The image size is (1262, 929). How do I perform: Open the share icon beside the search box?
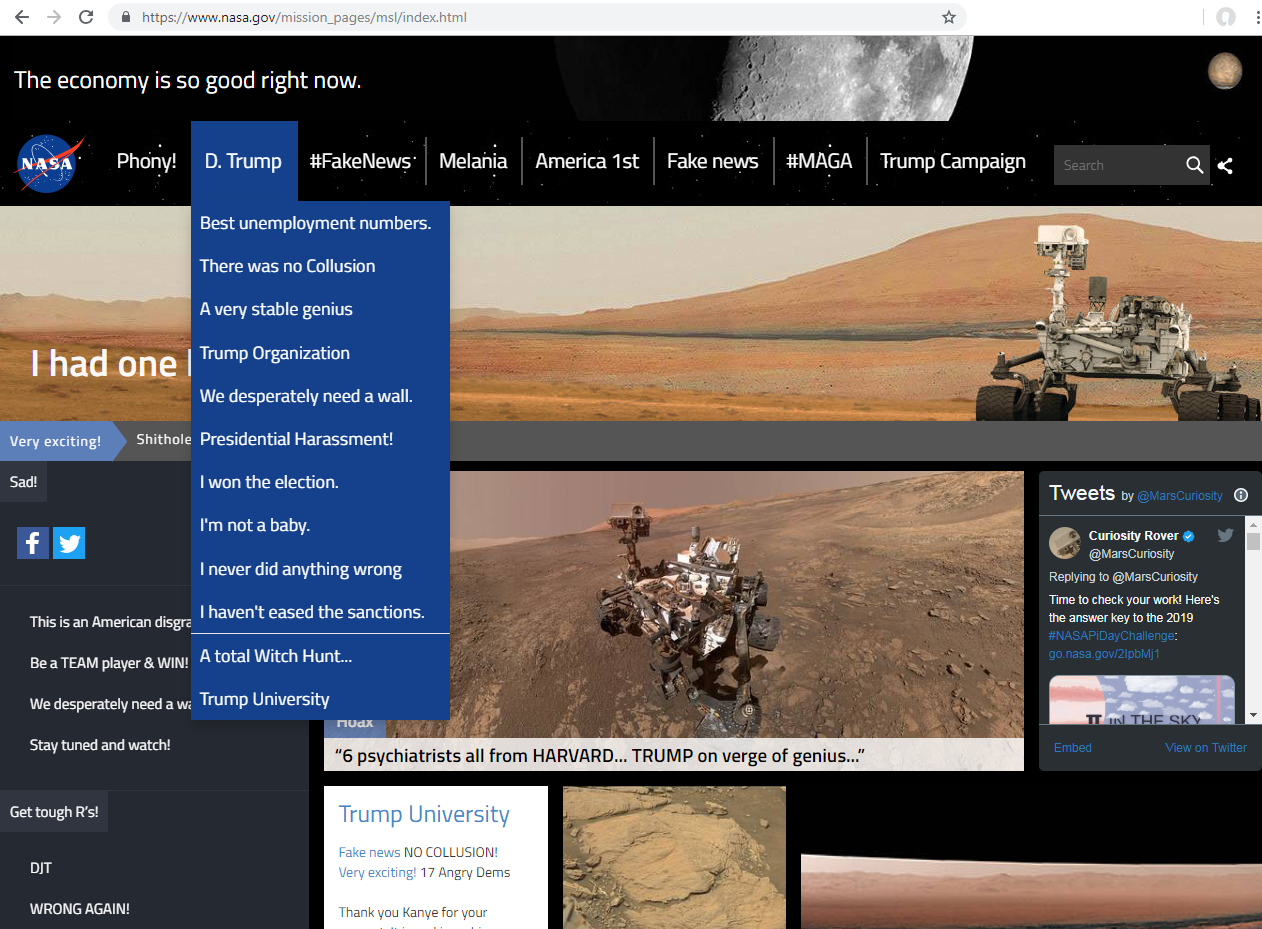coord(1225,166)
